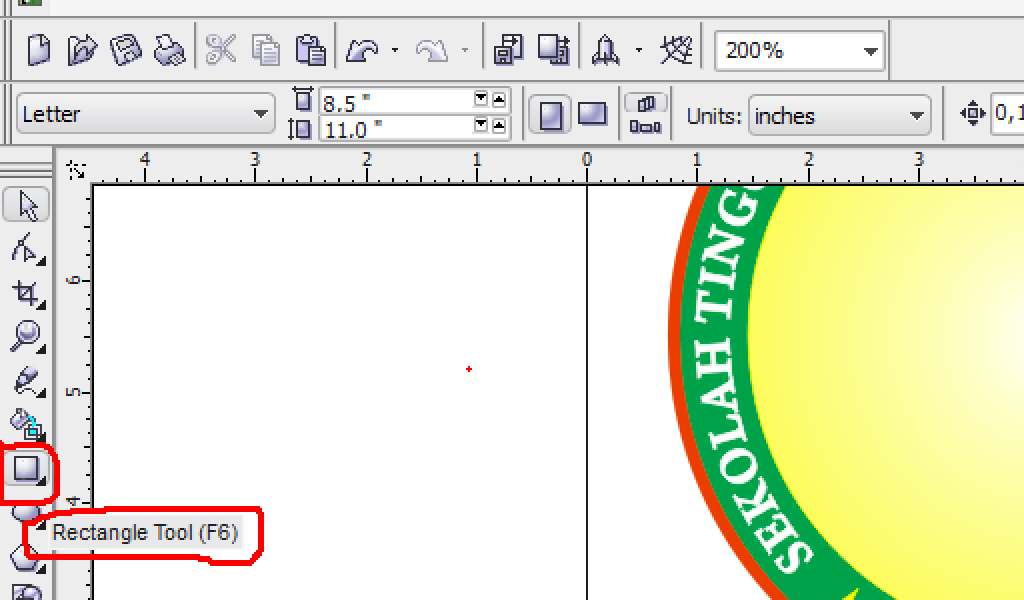Click the nudge offset field

pyautogui.click(x=1007, y=114)
